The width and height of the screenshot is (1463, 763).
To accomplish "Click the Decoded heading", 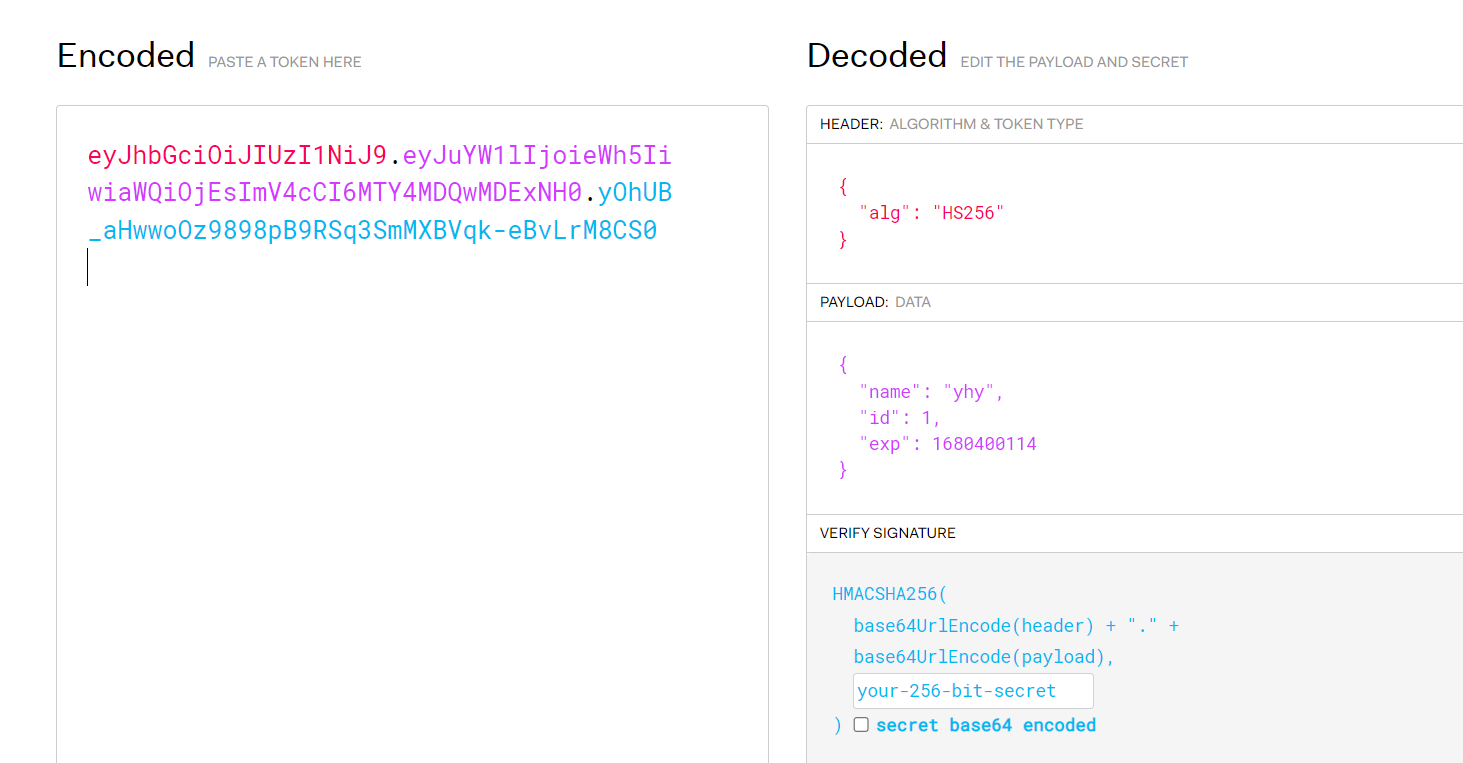I will tap(877, 56).
